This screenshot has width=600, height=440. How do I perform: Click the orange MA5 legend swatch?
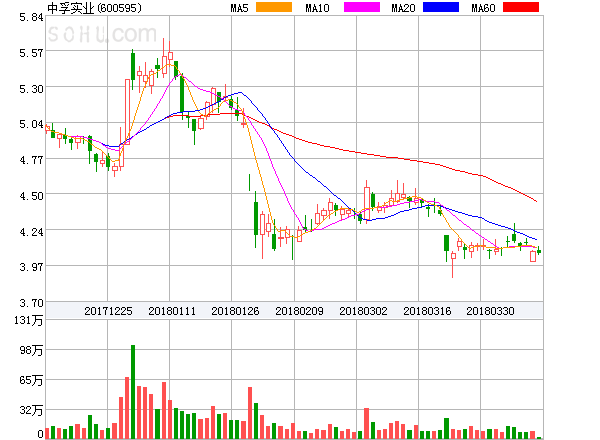click(274, 7)
